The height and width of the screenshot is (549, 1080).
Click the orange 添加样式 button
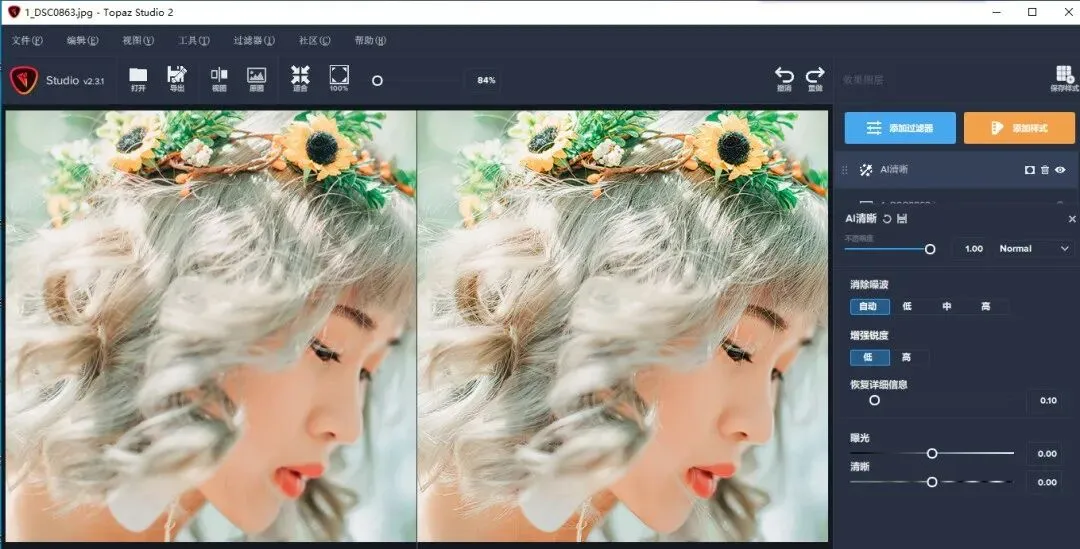point(1019,128)
